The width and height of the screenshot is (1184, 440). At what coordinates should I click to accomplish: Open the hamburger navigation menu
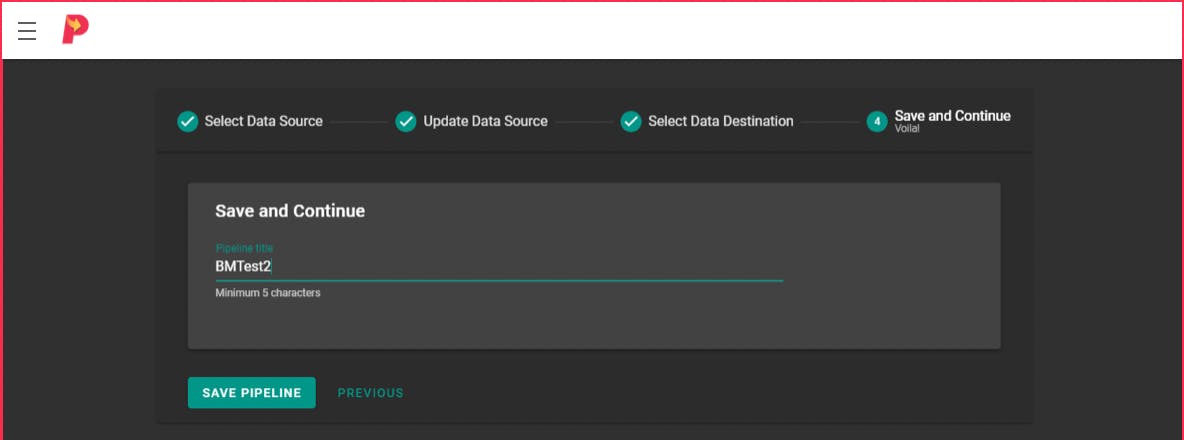tap(27, 31)
